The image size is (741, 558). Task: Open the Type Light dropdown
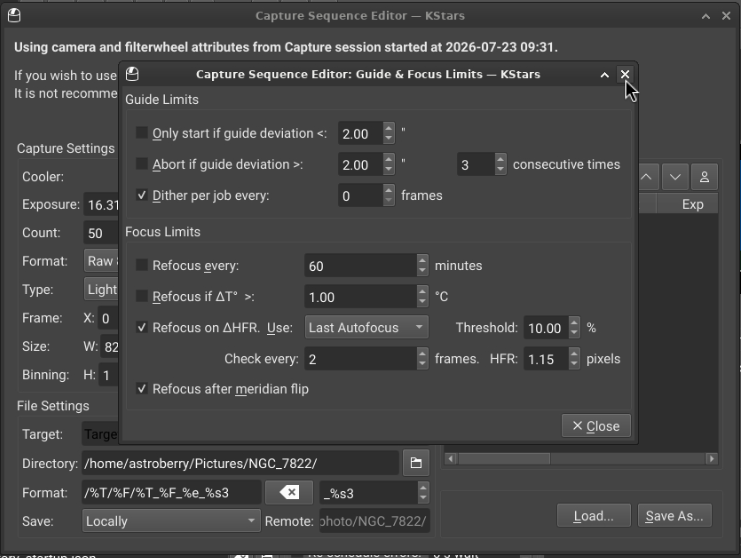coord(102,289)
